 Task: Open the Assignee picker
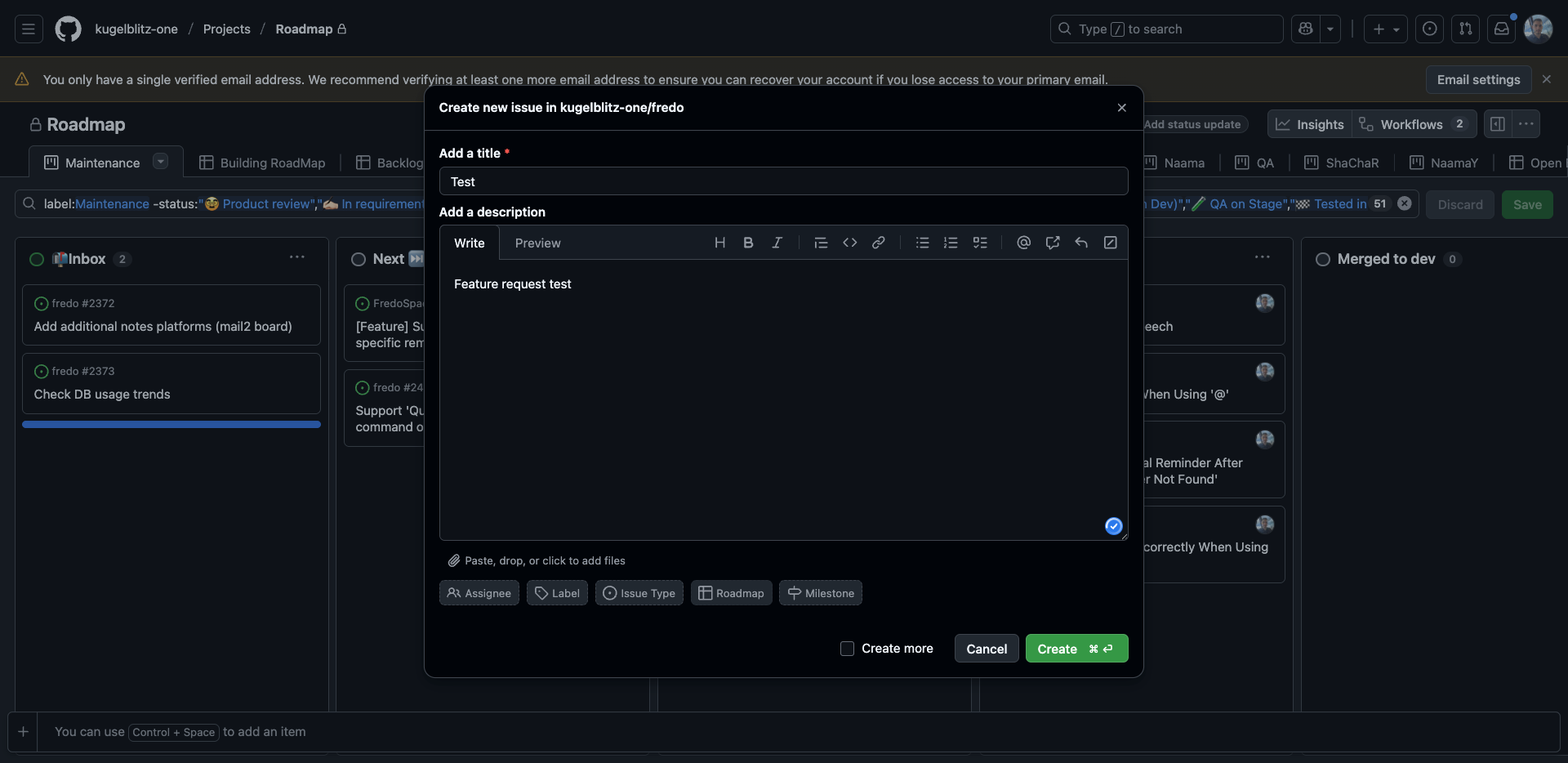click(479, 593)
